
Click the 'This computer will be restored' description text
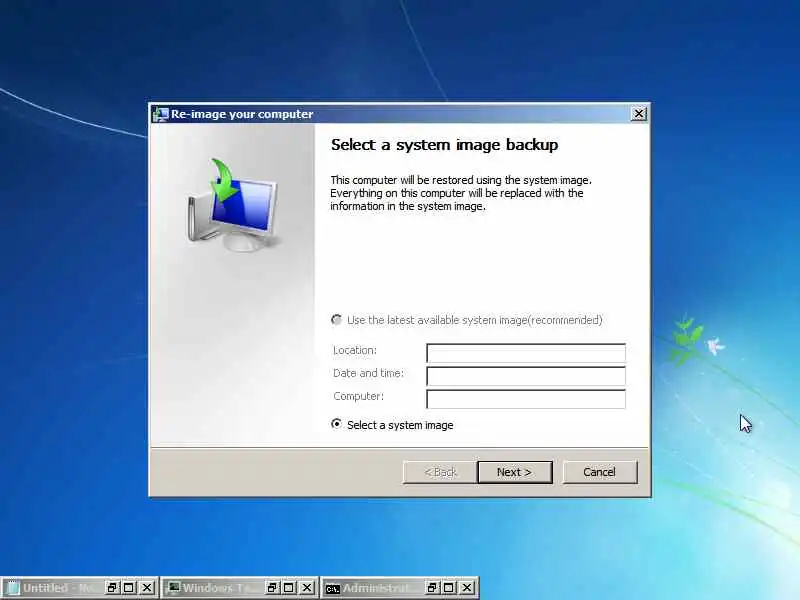[x=461, y=193]
